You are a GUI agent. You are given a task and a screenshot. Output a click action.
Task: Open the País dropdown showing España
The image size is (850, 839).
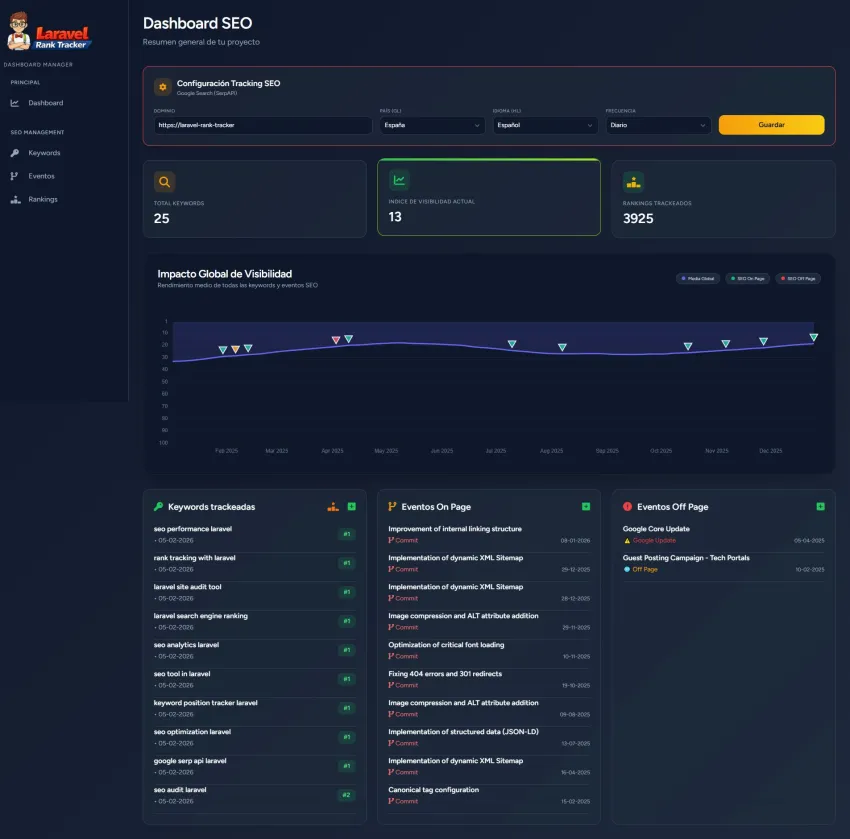click(432, 126)
